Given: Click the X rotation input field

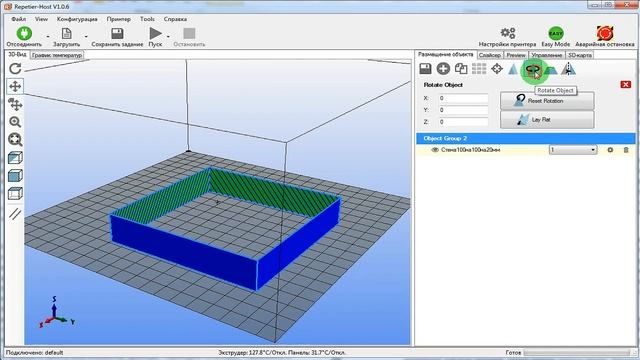Looking at the screenshot, I should coord(463,98).
